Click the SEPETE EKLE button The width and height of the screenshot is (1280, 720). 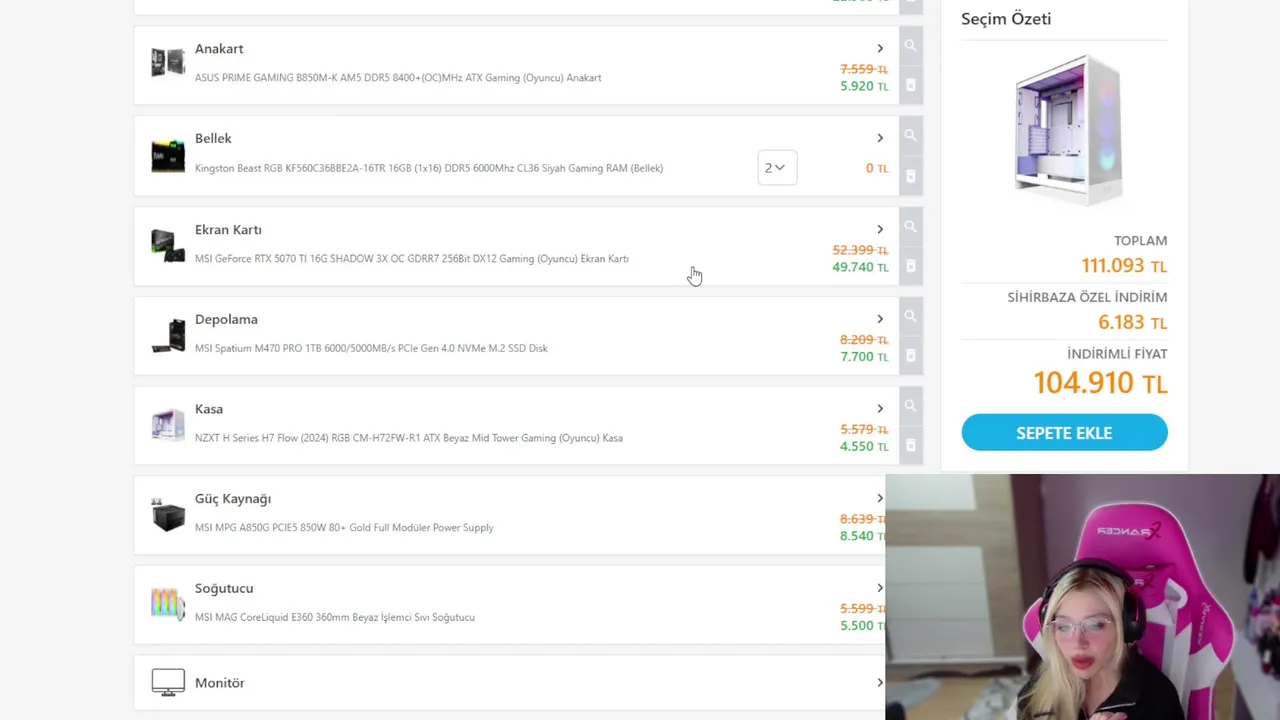coord(1064,433)
